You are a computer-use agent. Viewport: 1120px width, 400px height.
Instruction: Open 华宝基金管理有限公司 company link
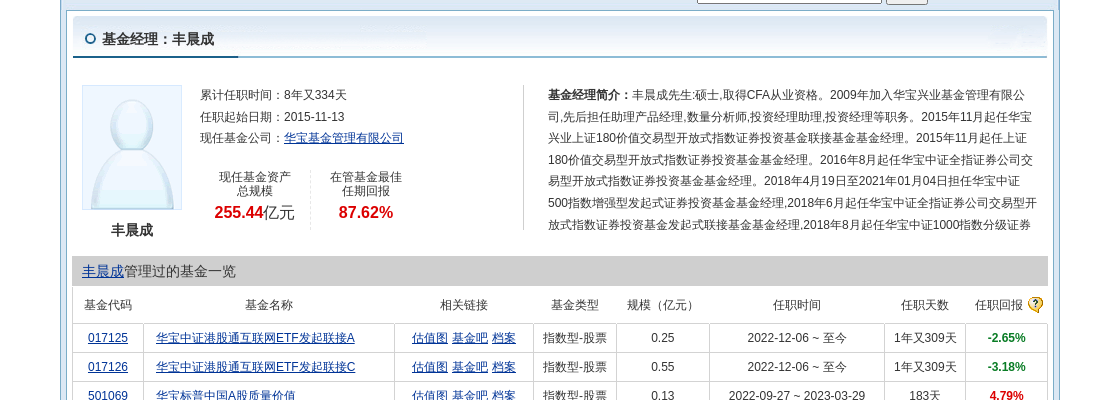coord(344,138)
